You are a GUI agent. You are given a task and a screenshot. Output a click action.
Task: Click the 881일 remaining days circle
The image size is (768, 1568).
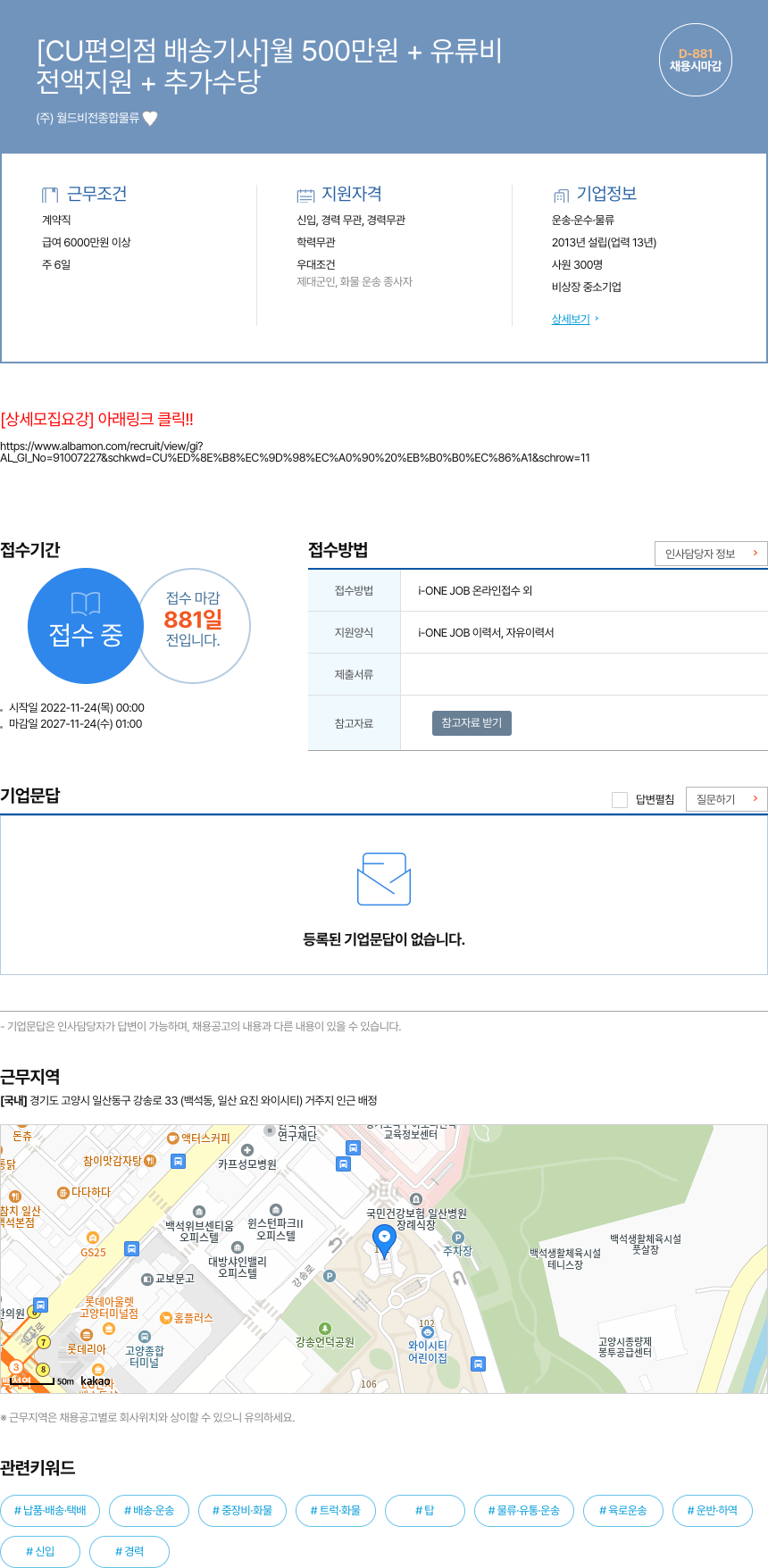click(193, 626)
